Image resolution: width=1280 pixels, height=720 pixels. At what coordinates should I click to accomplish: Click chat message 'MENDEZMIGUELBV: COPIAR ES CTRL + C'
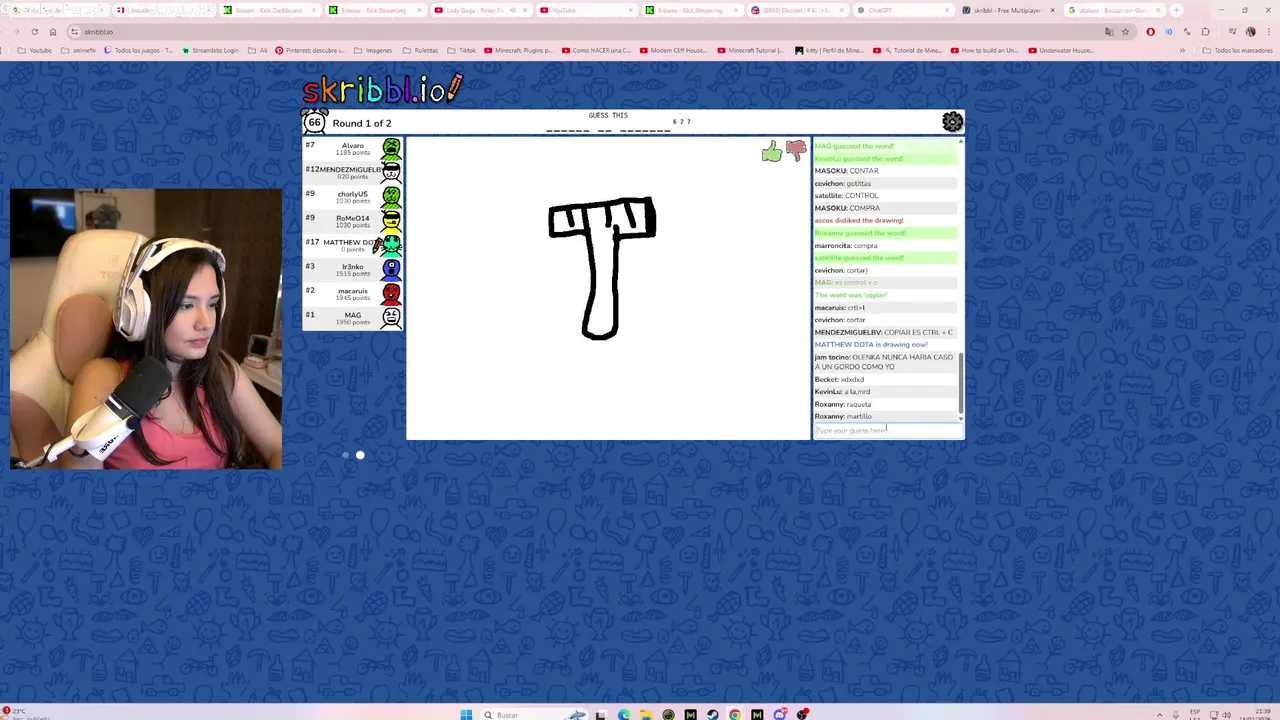pos(885,332)
